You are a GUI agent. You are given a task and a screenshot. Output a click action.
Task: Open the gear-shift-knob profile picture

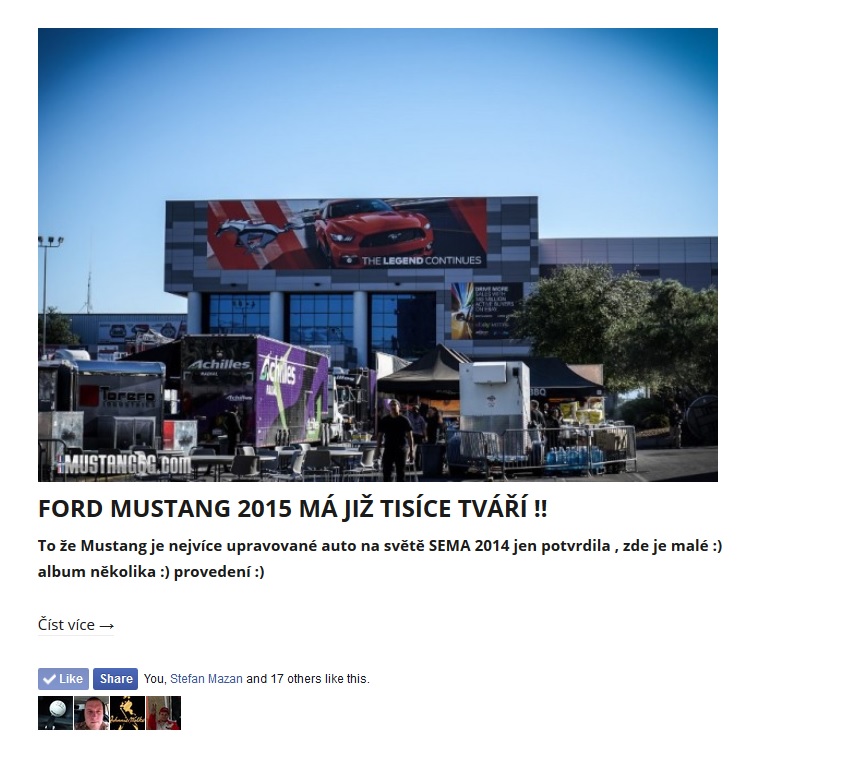point(55,713)
